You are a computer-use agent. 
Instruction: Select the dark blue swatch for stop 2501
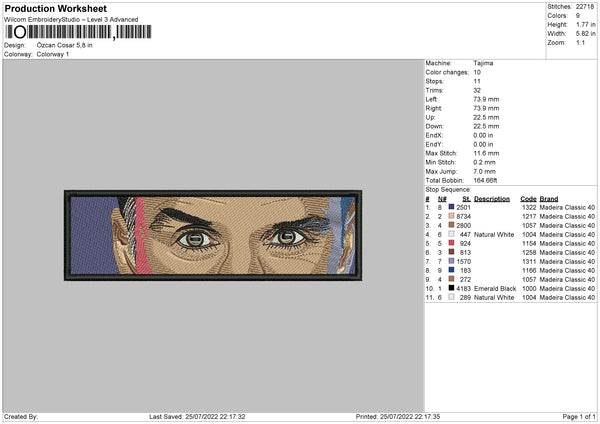pos(452,207)
